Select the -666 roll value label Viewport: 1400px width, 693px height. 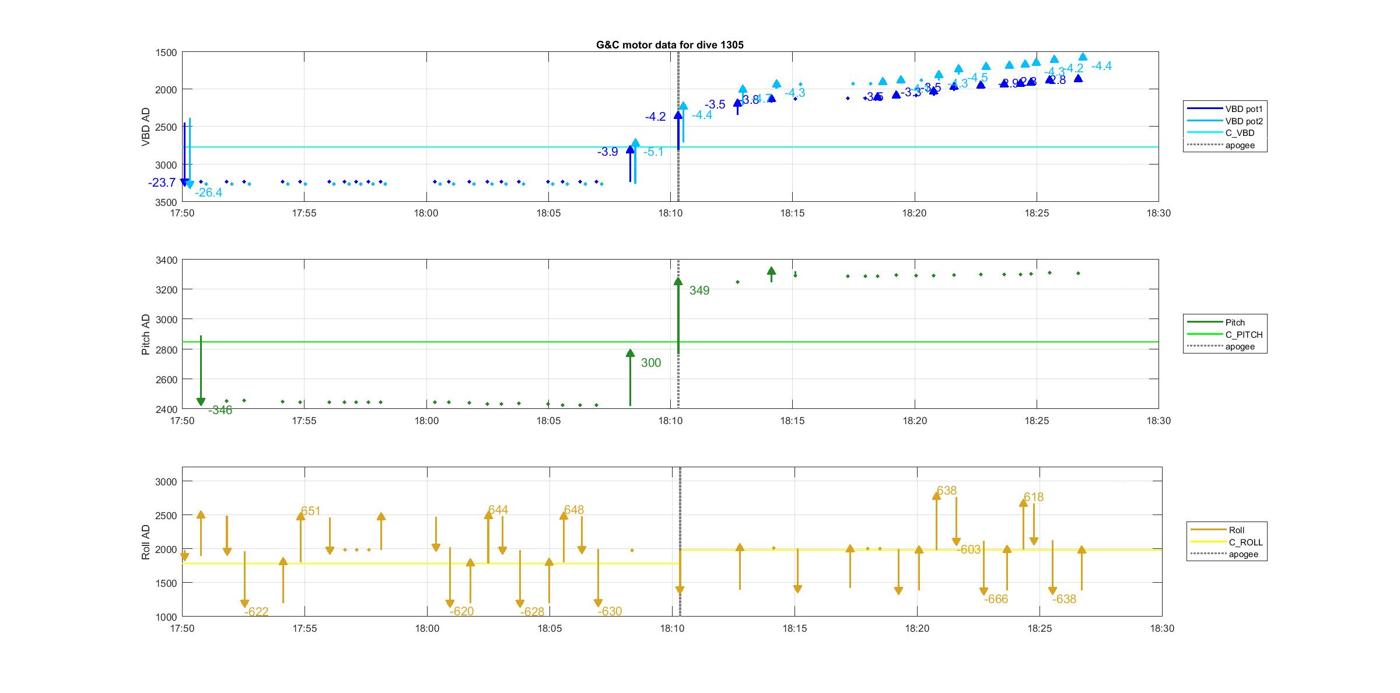(x=996, y=600)
